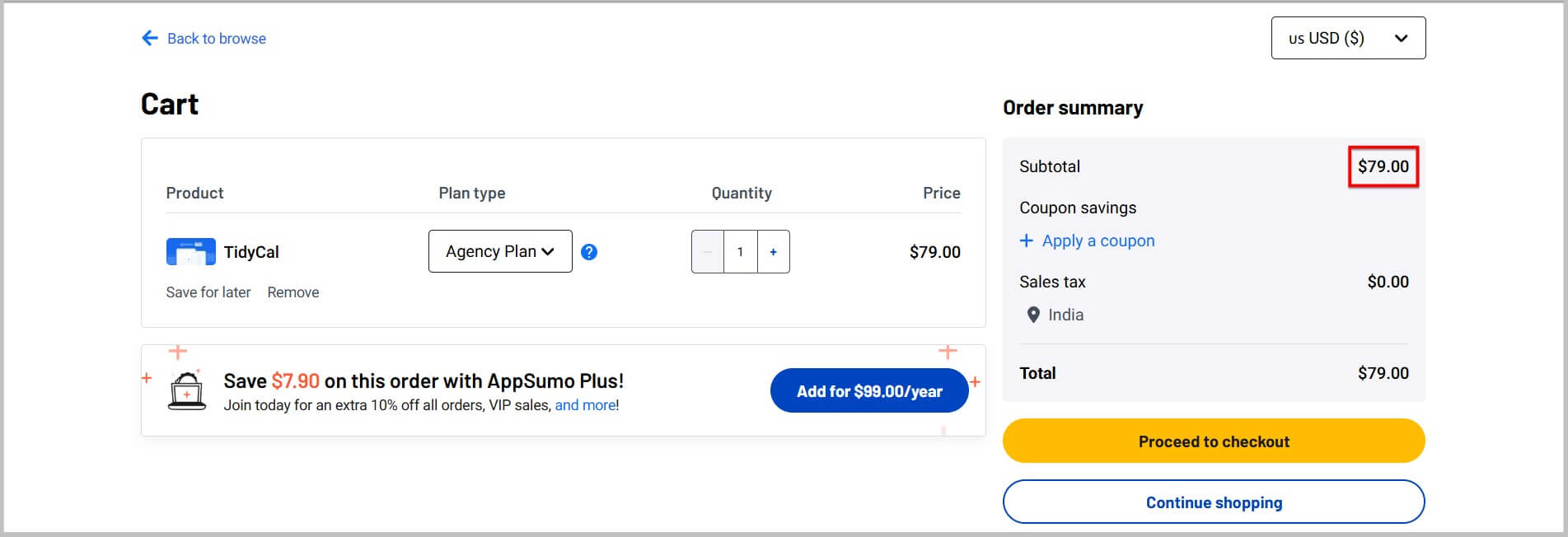The image size is (1568, 537).
Task: Click the Back to browse link
Action: point(217,39)
